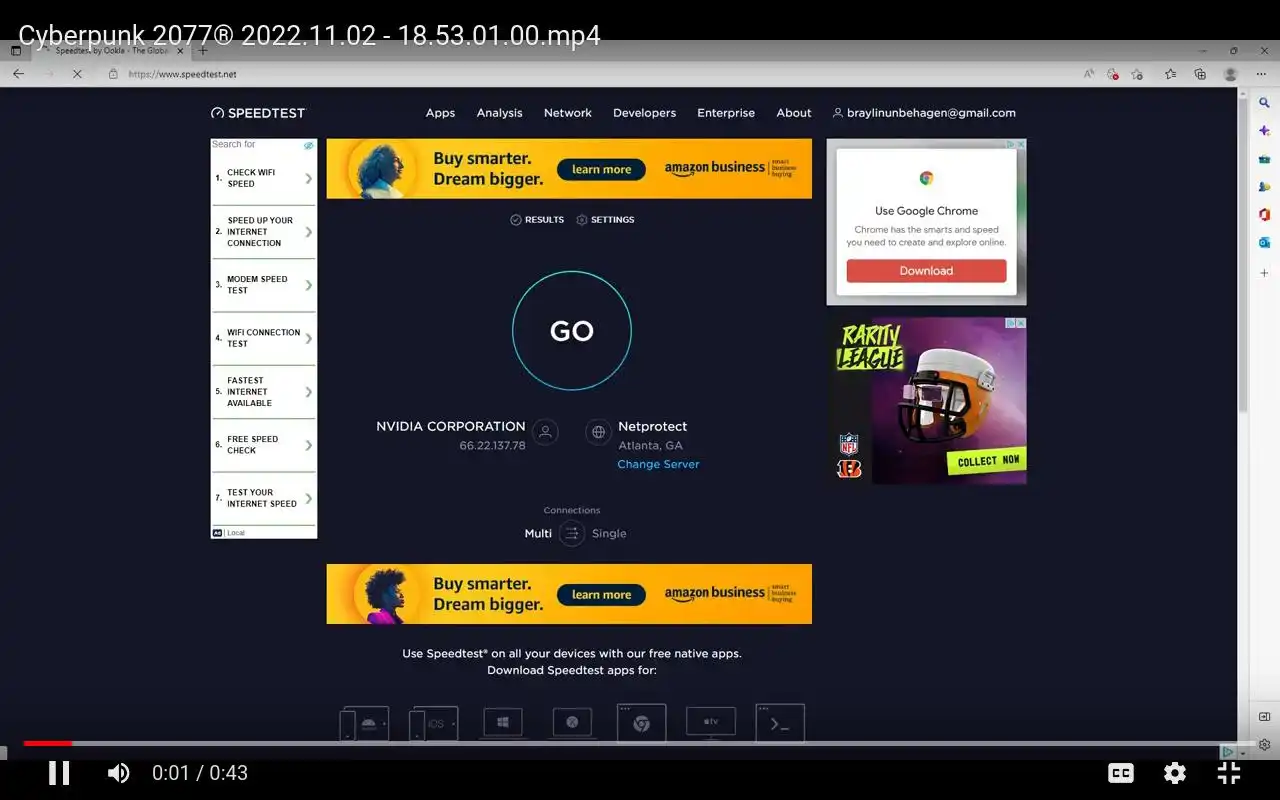Expand Modem Speed Test ad item
The height and width of the screenshot is (800, 1280).
click(x=264, y=285)
